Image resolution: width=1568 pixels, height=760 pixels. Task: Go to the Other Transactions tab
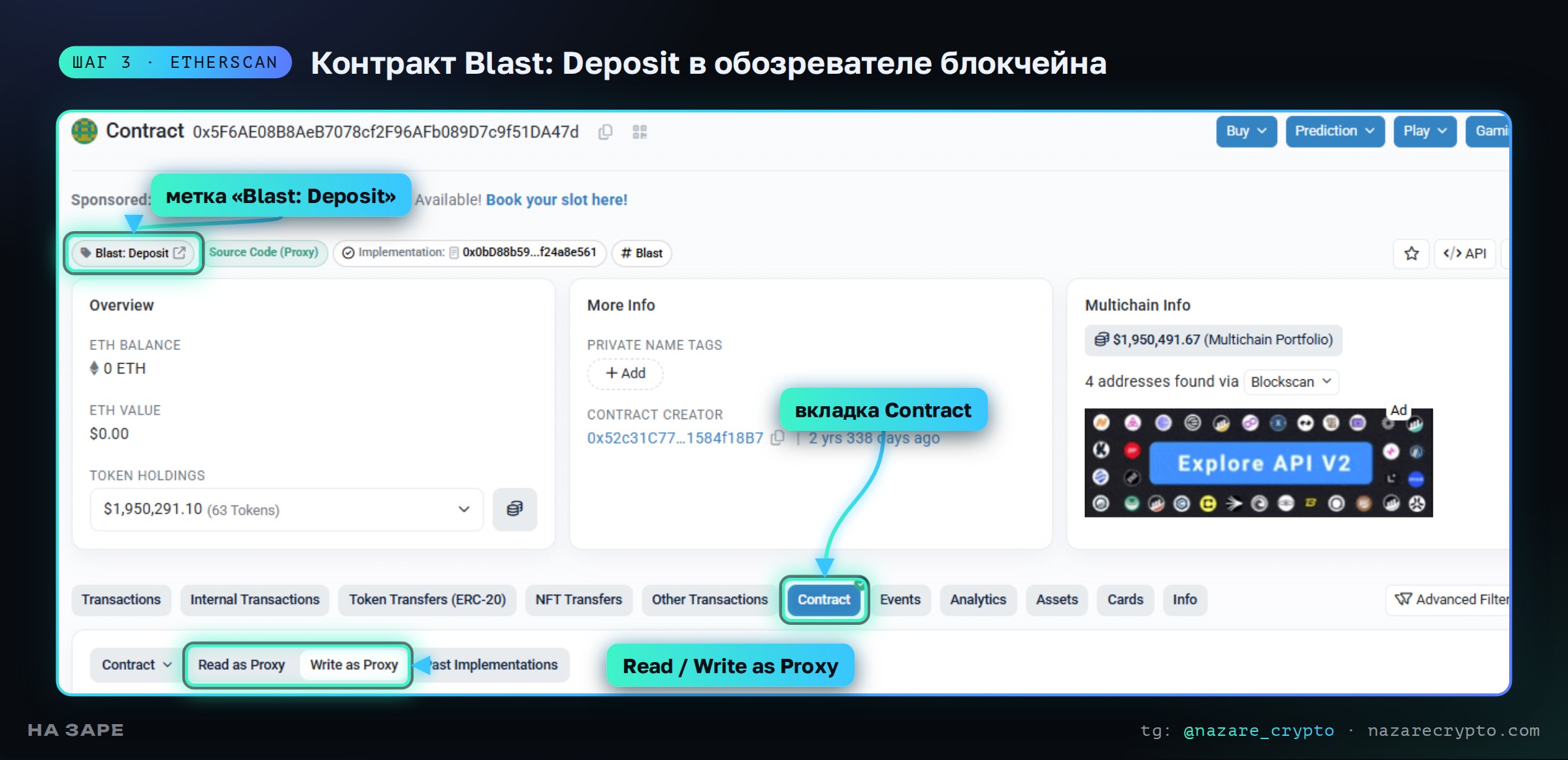[710, 599]
